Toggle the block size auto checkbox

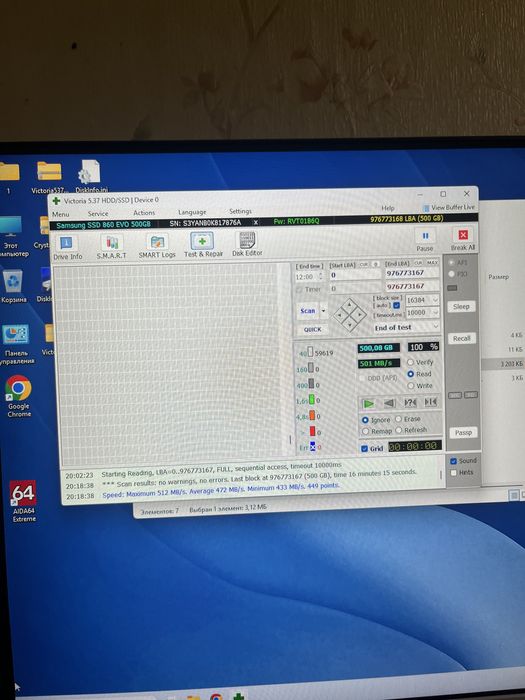point(396,305)
